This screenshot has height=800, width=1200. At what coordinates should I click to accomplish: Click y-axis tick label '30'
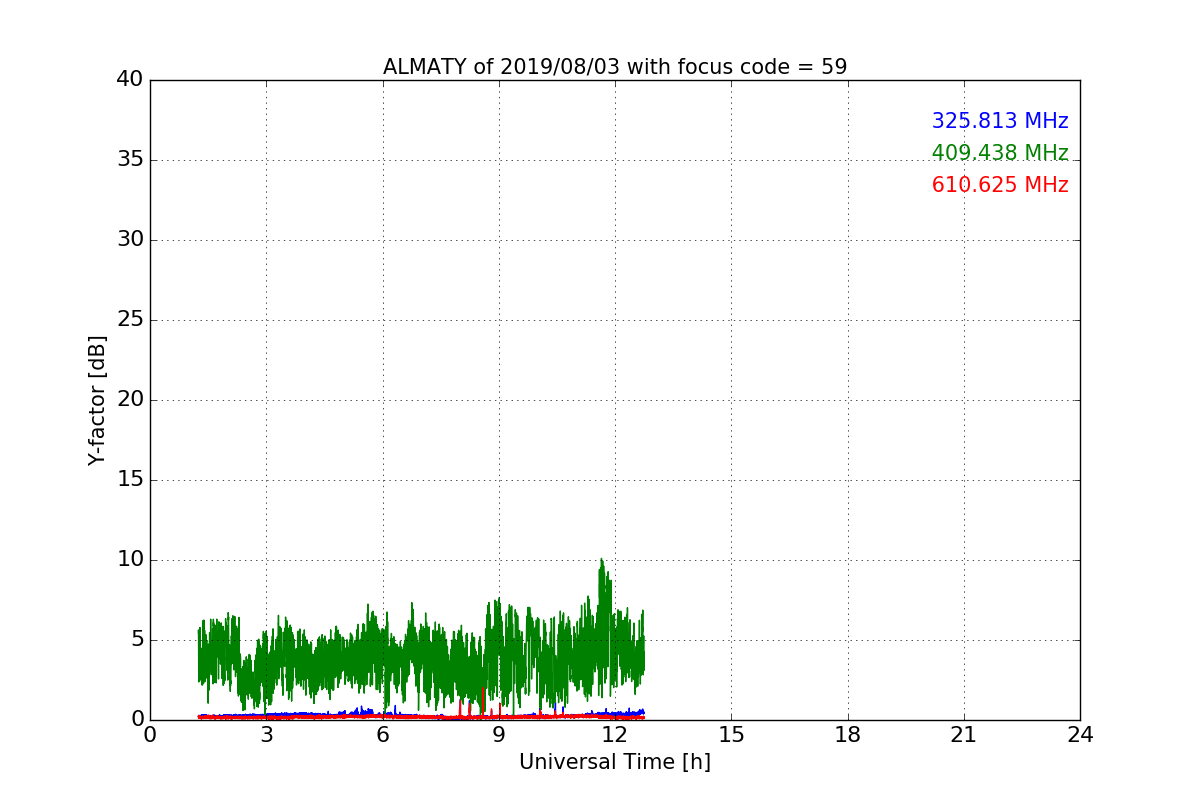[x=130, y=240]
